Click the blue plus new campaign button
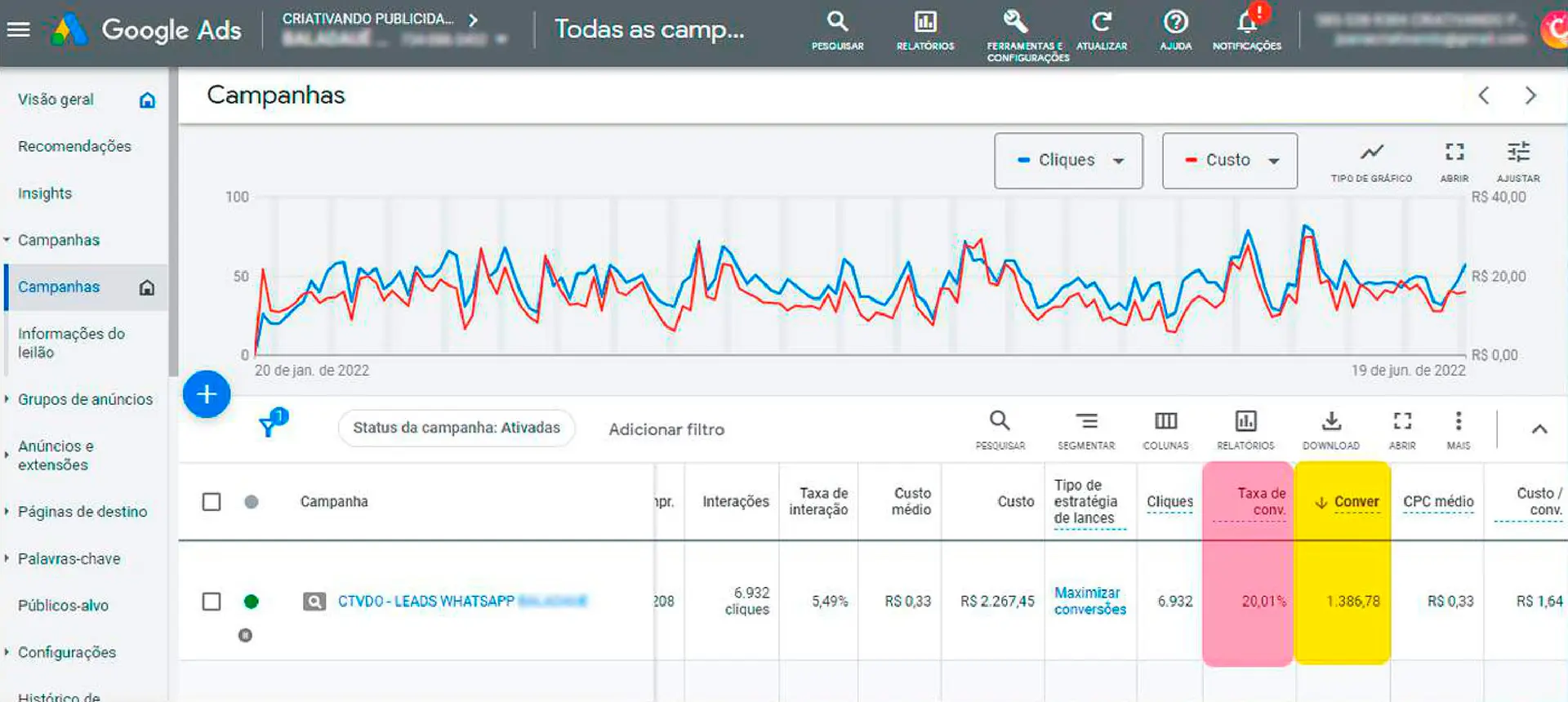1568x702 pixels. [x=207, y=395]
